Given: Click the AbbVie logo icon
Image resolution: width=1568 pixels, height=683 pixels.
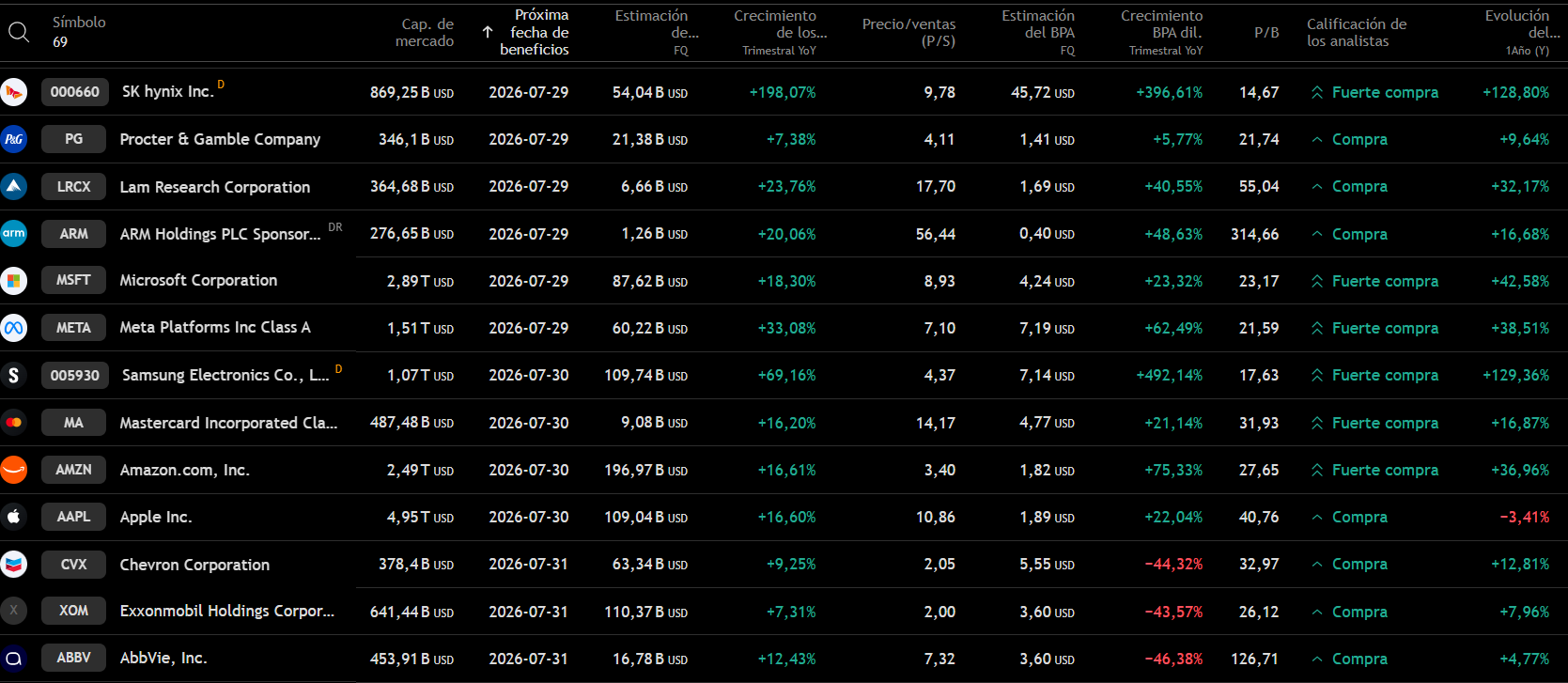Looking at the screenshot, I should point(14,658).
